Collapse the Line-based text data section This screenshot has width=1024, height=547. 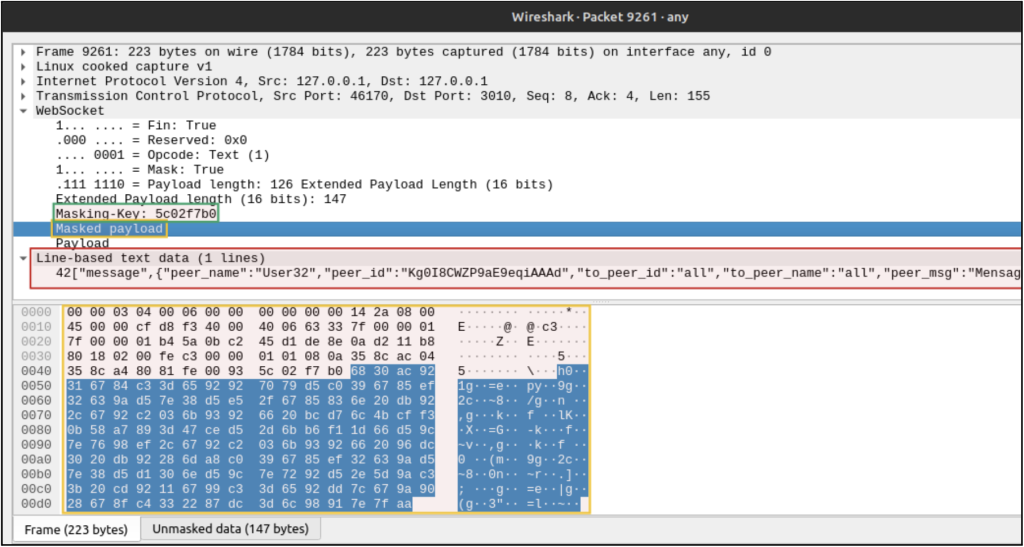pyautogui.click(x=24, y=258)
